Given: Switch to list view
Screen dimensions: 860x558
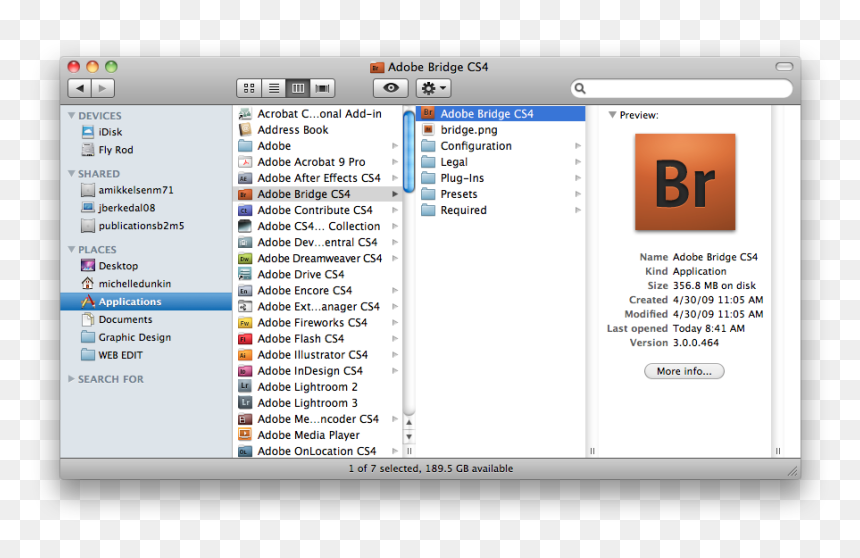Looking at the screenshot, I should [274, 88].
